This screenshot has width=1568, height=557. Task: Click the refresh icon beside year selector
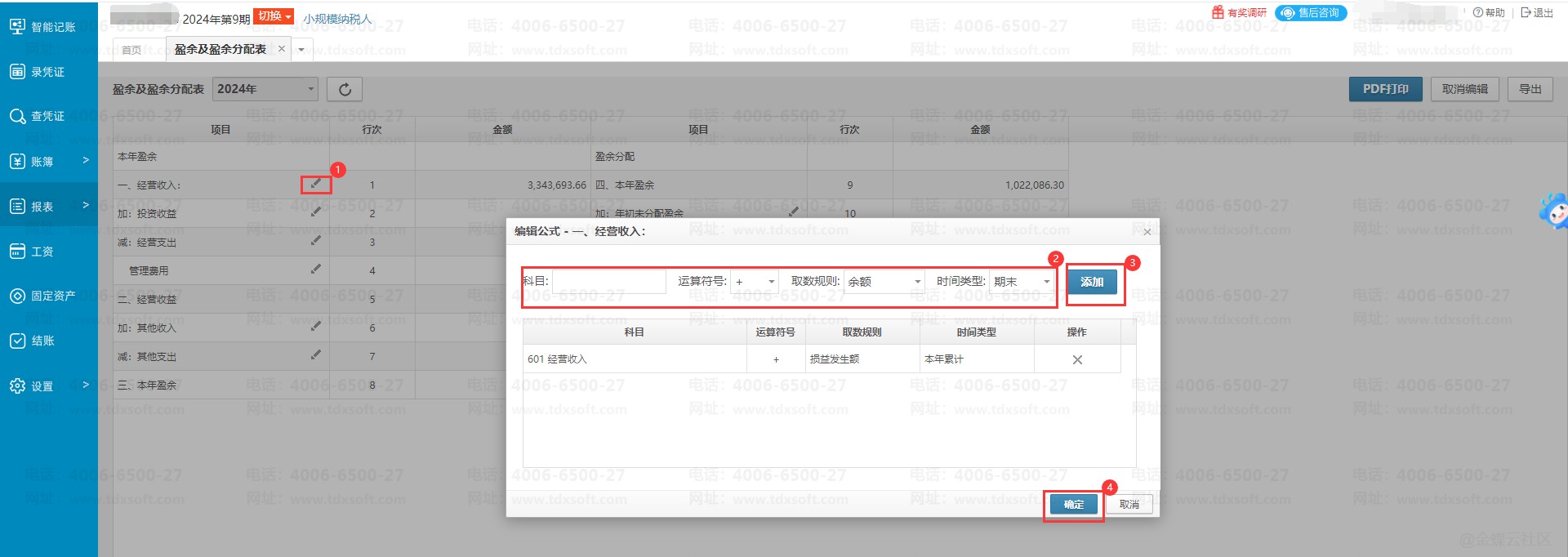pyautogui.click(x=345, y=89)
